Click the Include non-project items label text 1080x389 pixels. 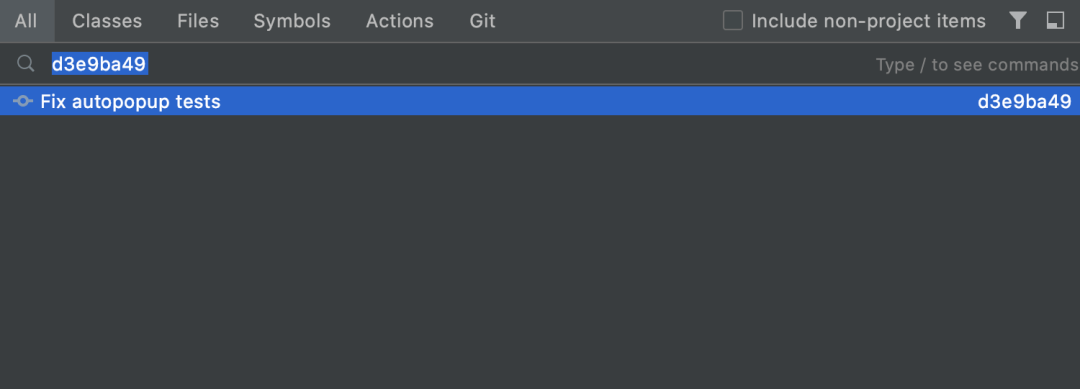869,21
